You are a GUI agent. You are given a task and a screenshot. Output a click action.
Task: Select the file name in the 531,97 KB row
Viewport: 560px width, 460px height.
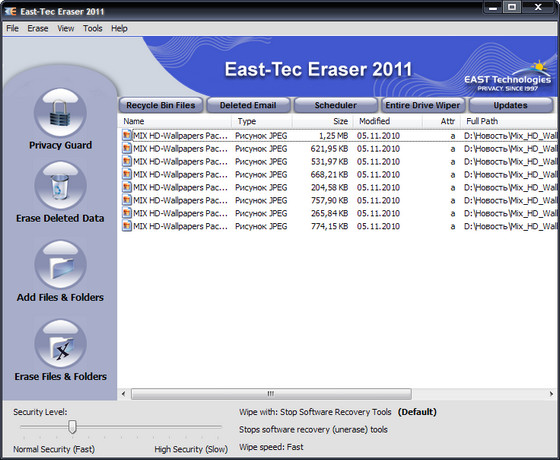pos(180,161)
